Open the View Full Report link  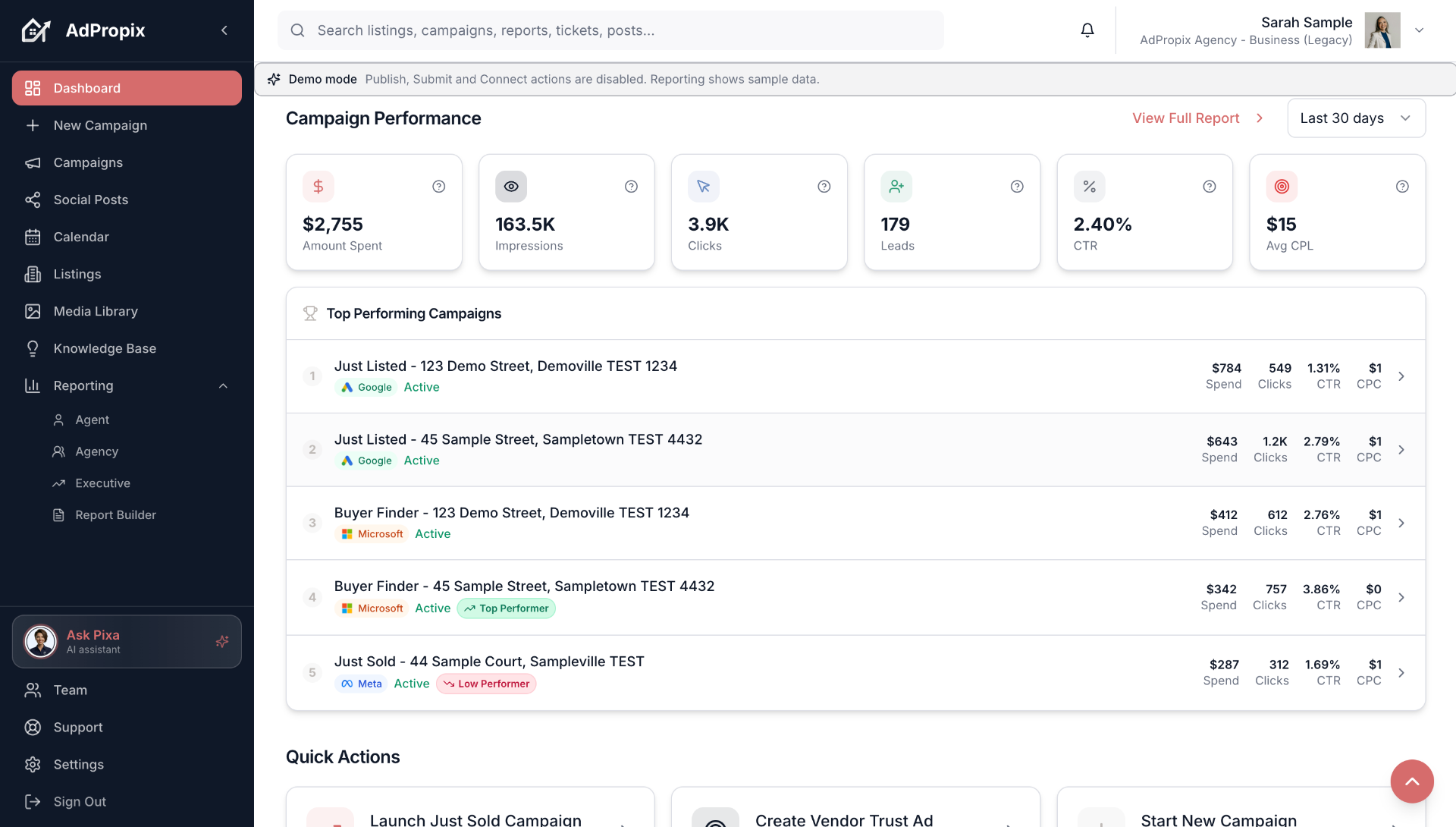[1198, 118]
